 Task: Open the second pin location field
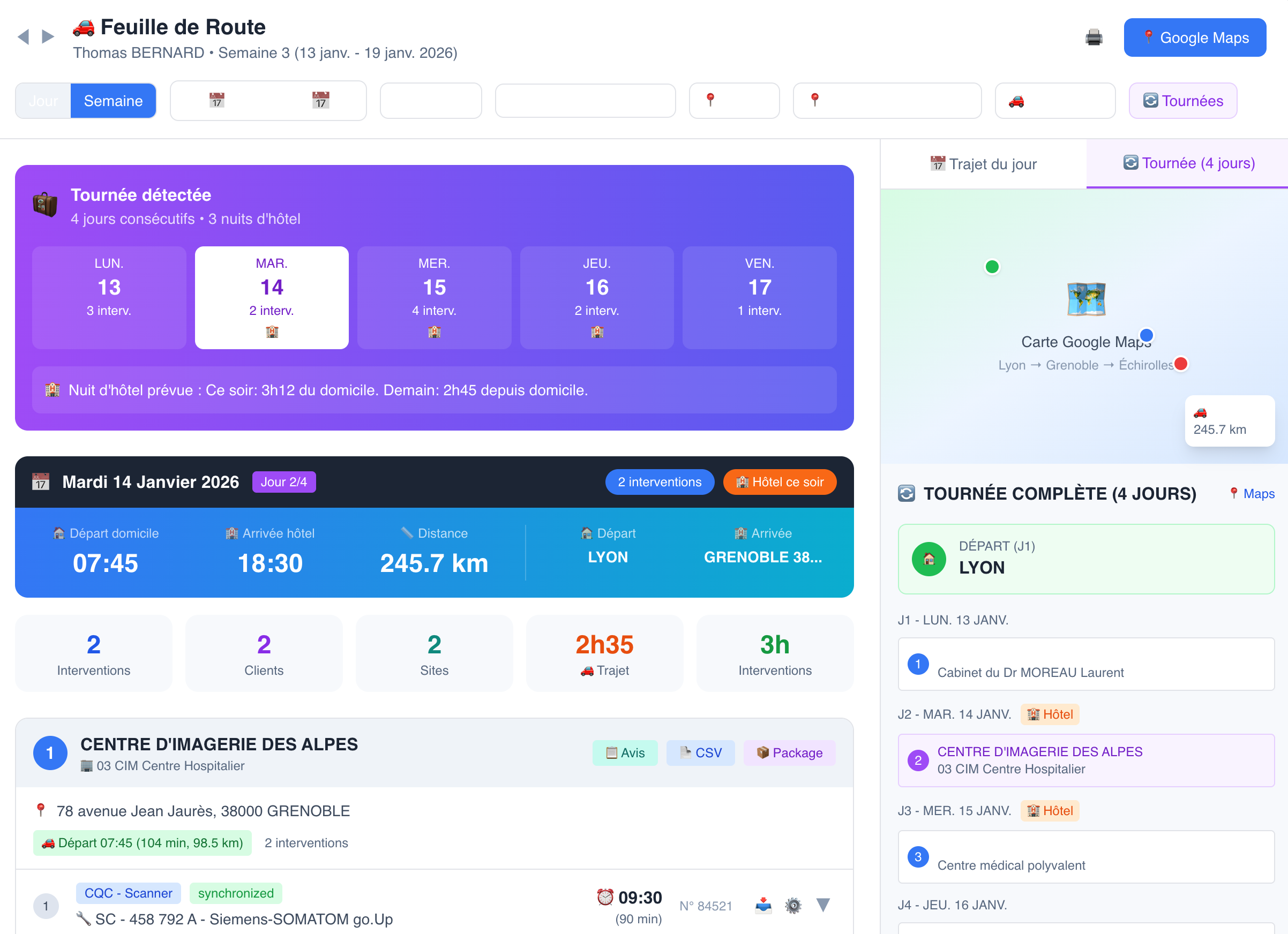(887, 101)
